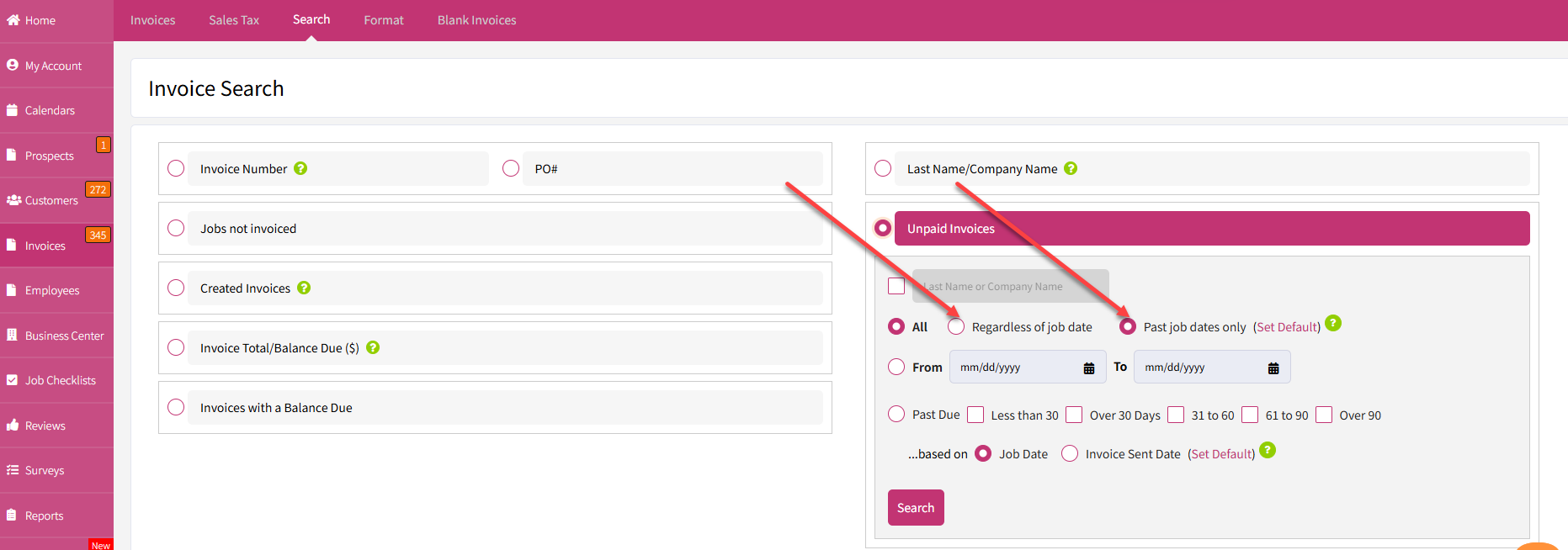Click the Surveys list icon
The image size is (1568, 550).
coord(13,470)
